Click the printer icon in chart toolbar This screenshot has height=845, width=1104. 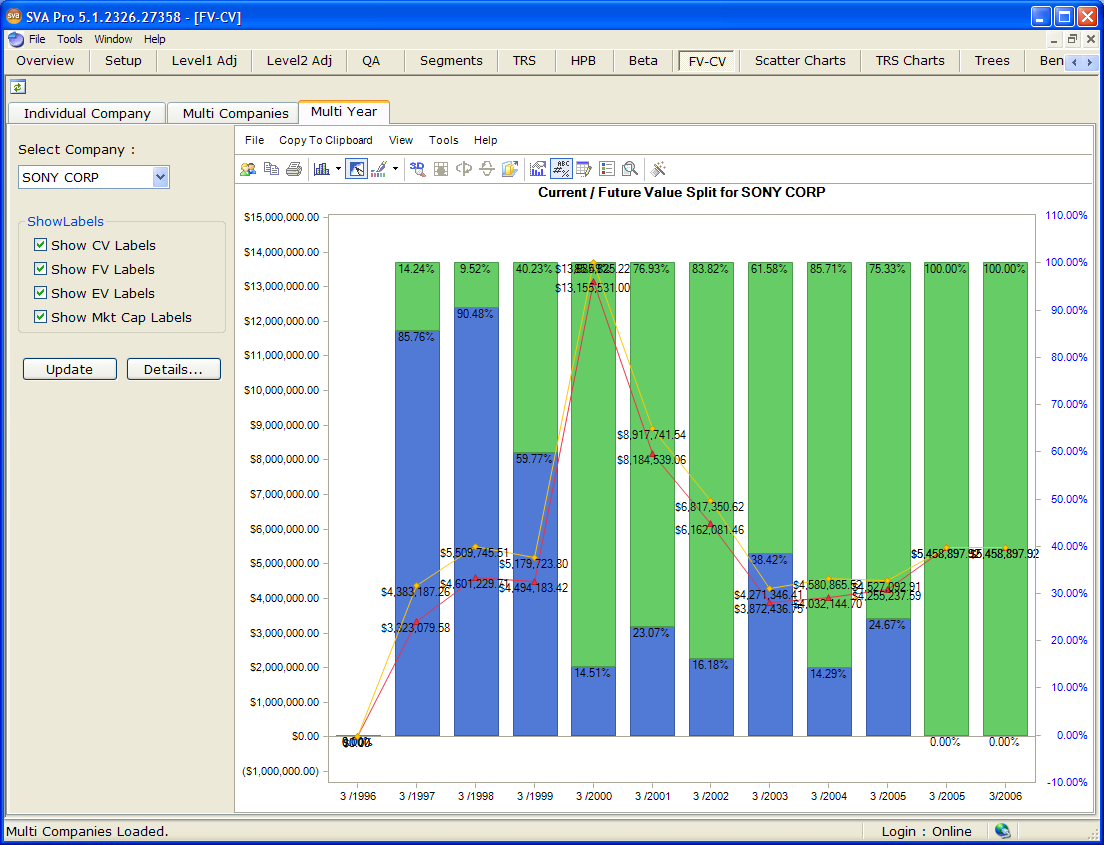click(294, 169)
